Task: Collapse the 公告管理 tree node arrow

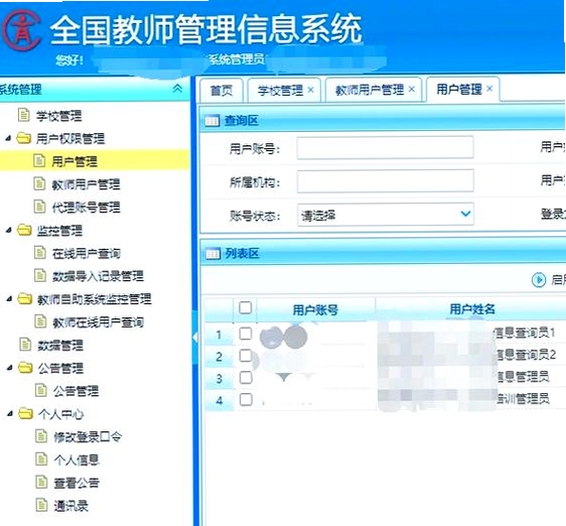Action: point(10,368)
